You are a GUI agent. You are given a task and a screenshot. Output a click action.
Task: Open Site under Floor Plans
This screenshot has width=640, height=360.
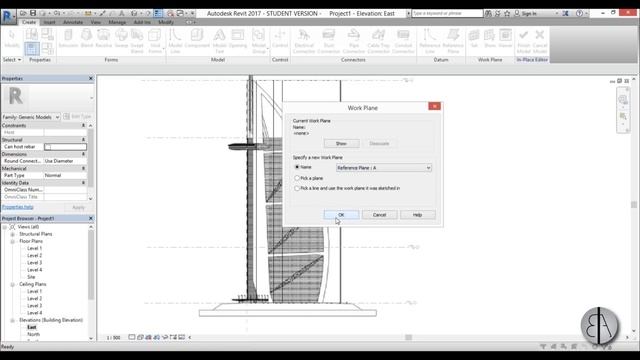pyautogui.click(x=31, y=277)
